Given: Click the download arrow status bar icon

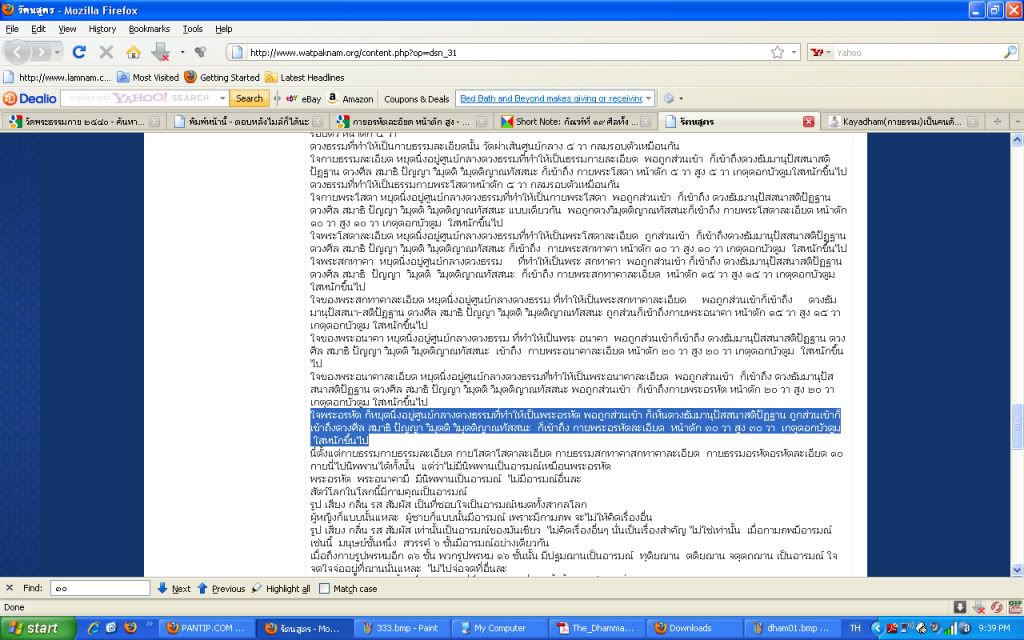Looking at the screenshot, I should click(x=959, y=607).
